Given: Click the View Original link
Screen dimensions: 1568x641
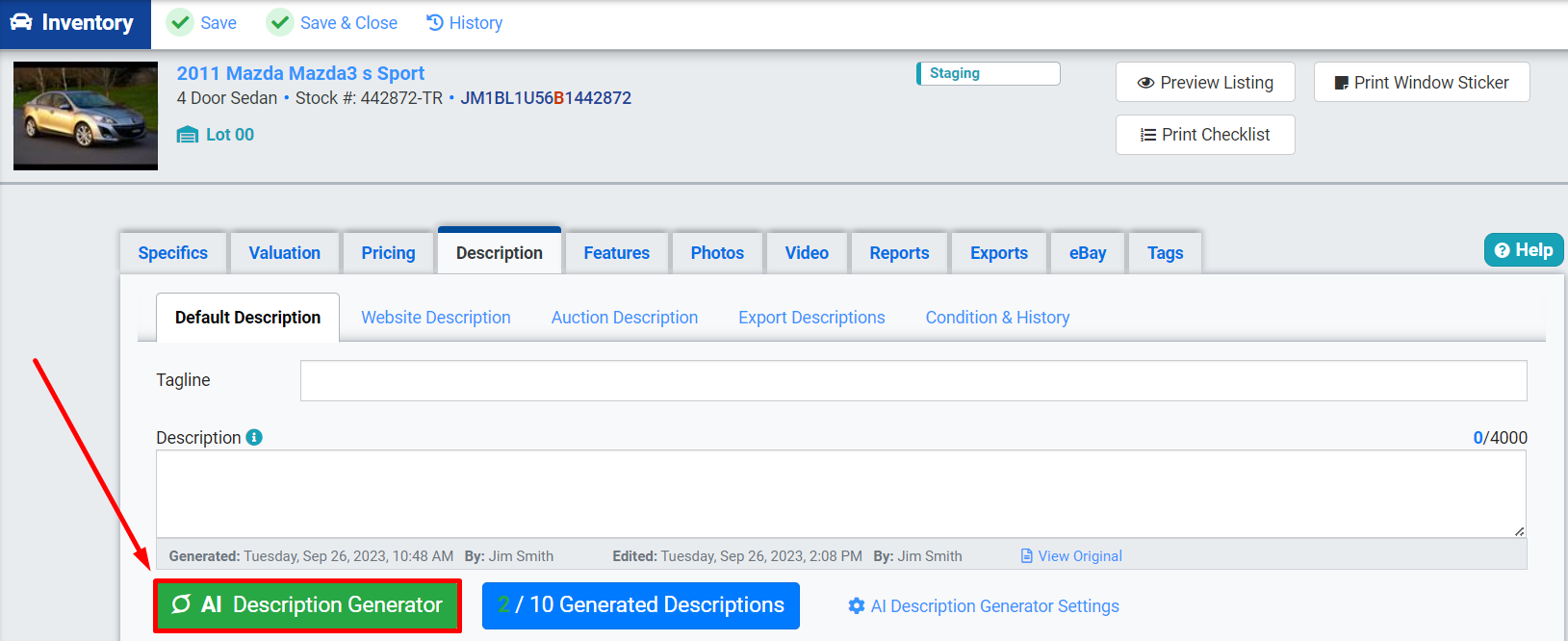Looking at the screenshot, I should (x=1071, y=556).
